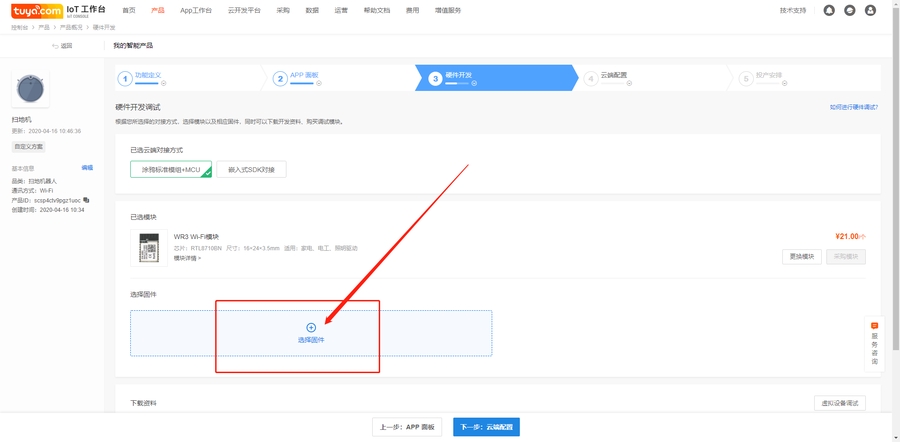The image size is (900, 442).
Task: Expand 模块详情 module details
Action: tap(187, 258)
